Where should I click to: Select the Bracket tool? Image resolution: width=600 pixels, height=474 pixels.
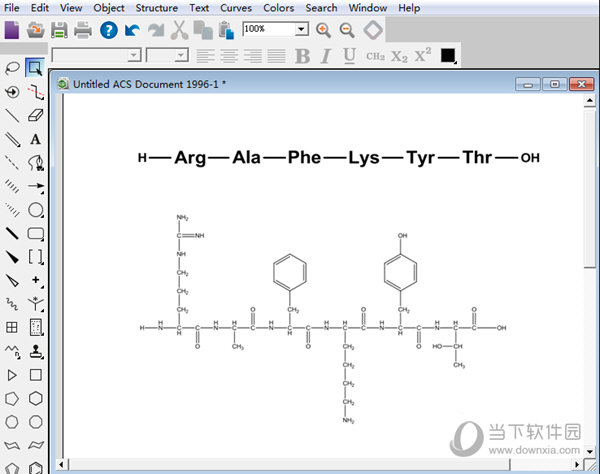tap(36, 257)
